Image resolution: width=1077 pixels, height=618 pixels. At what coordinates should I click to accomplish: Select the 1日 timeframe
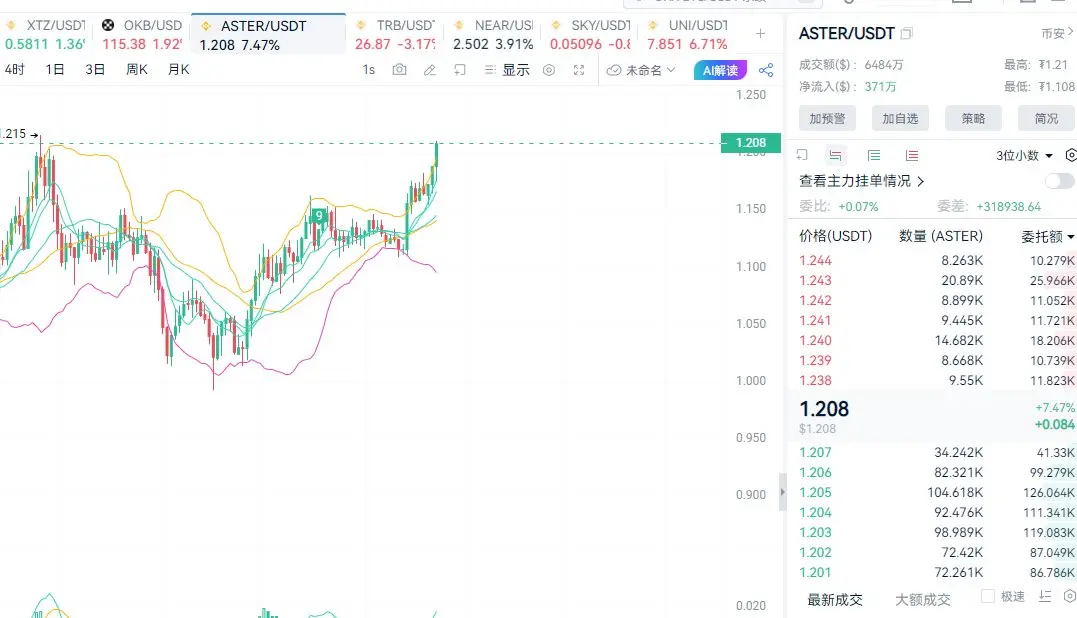click(54, 69)
